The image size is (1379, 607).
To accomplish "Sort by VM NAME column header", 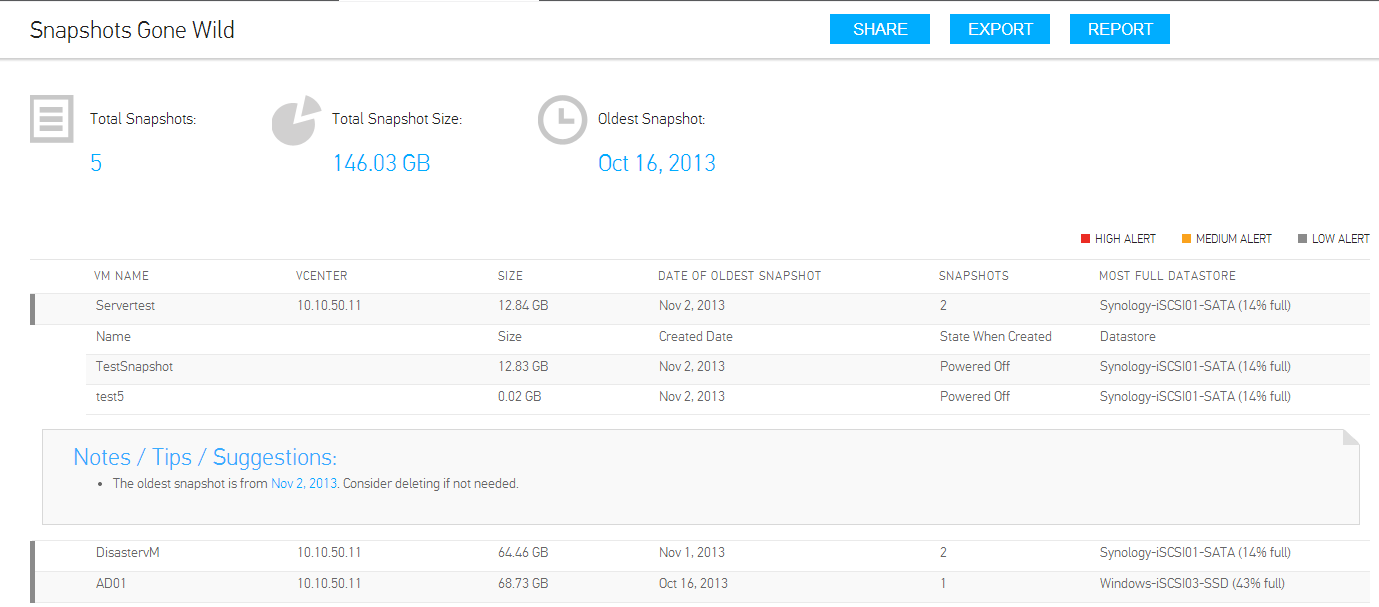I will pyautogui.click(x=121, y=276).
